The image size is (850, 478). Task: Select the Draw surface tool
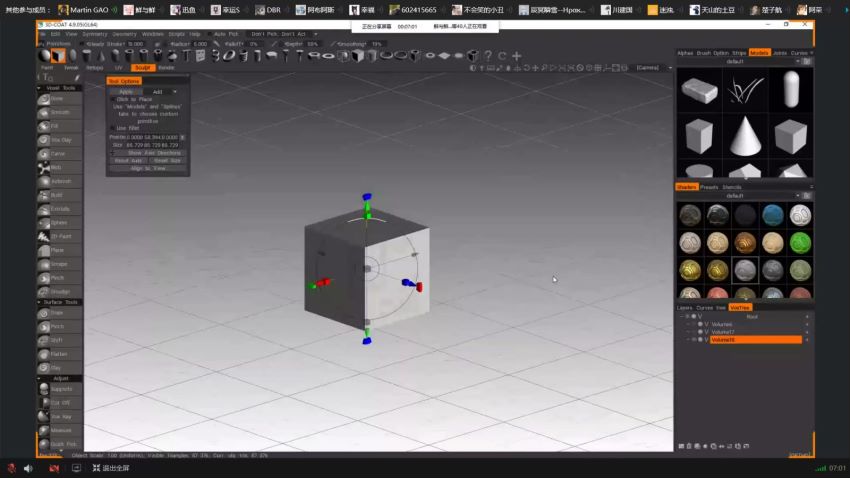[x=59, y=313]
